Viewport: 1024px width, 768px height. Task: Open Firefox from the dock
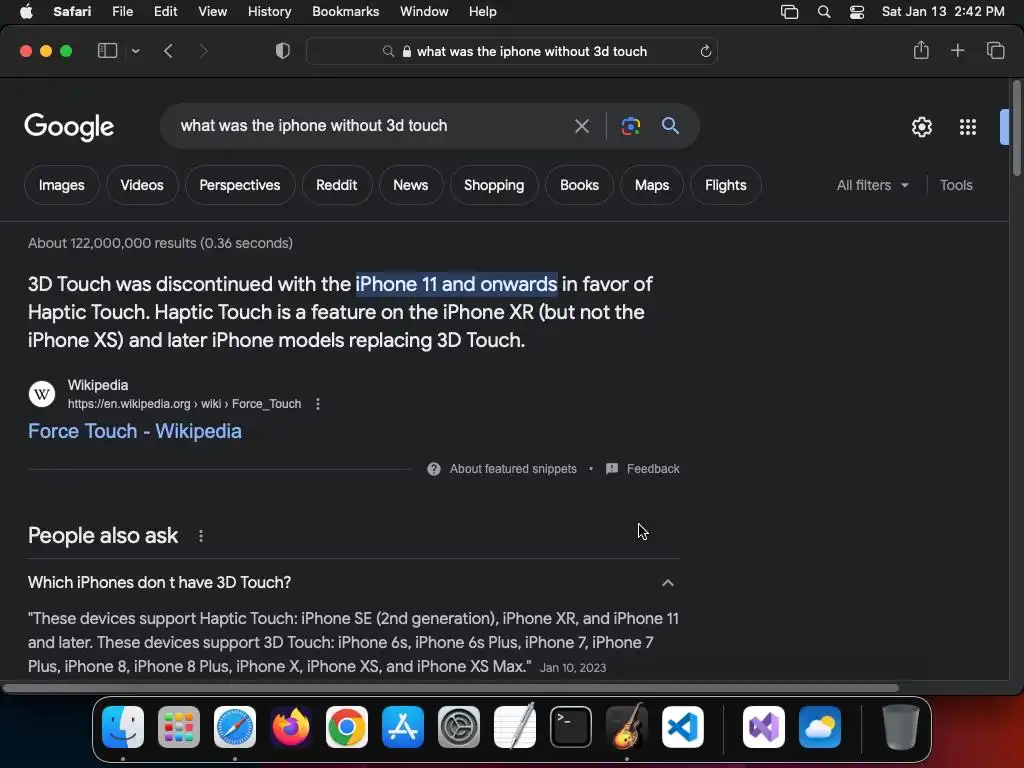pyautogui.click(x=291, y=727)
